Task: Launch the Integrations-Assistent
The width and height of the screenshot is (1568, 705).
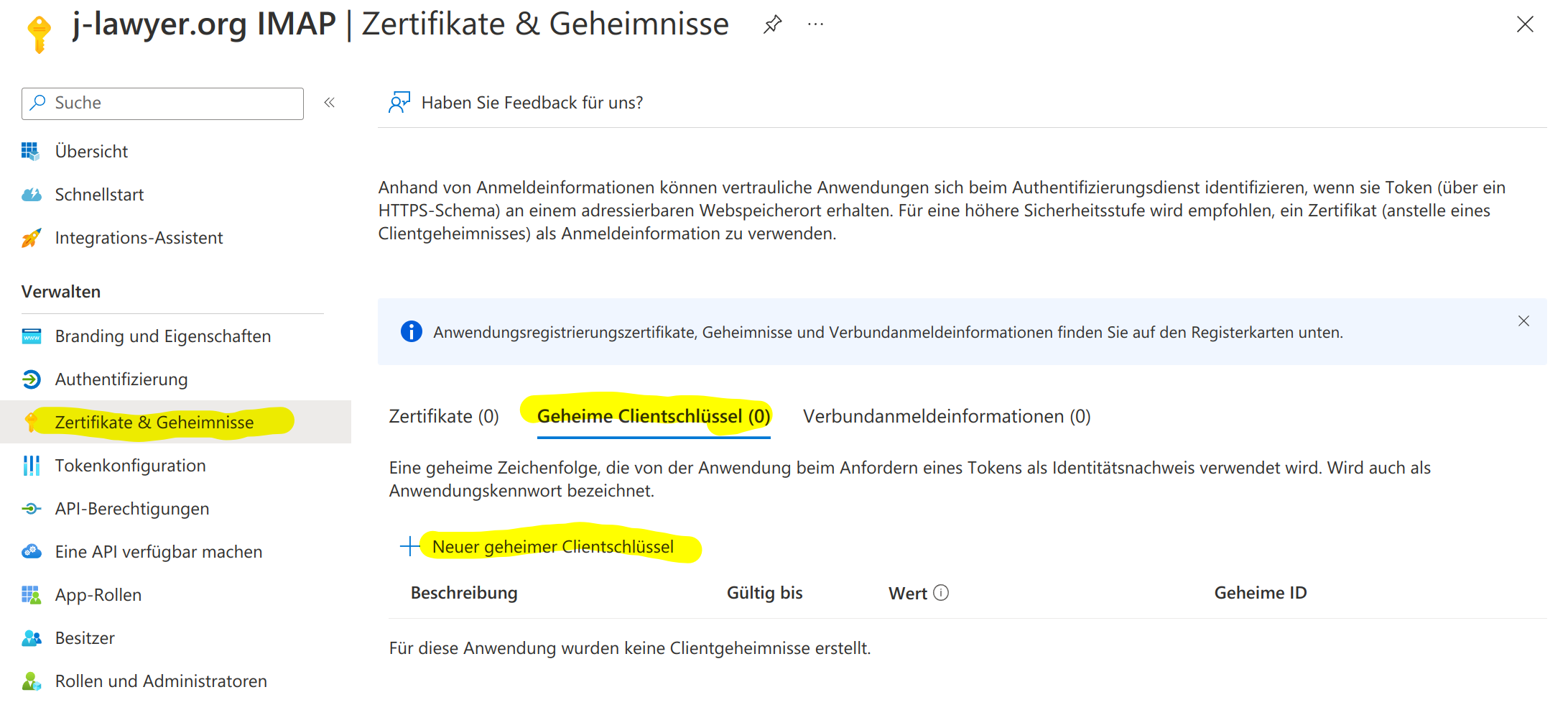Action: point(139,237)
